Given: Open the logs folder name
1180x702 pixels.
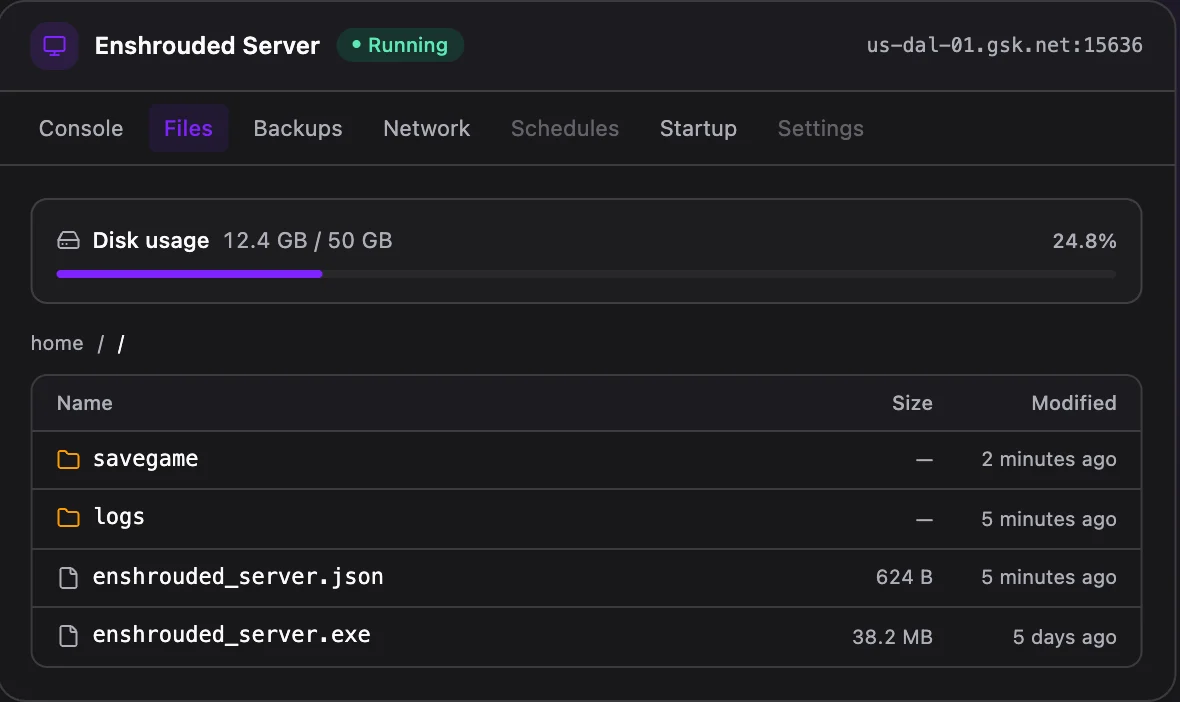Looking at the screenshot, I should (x=119, y=518).
